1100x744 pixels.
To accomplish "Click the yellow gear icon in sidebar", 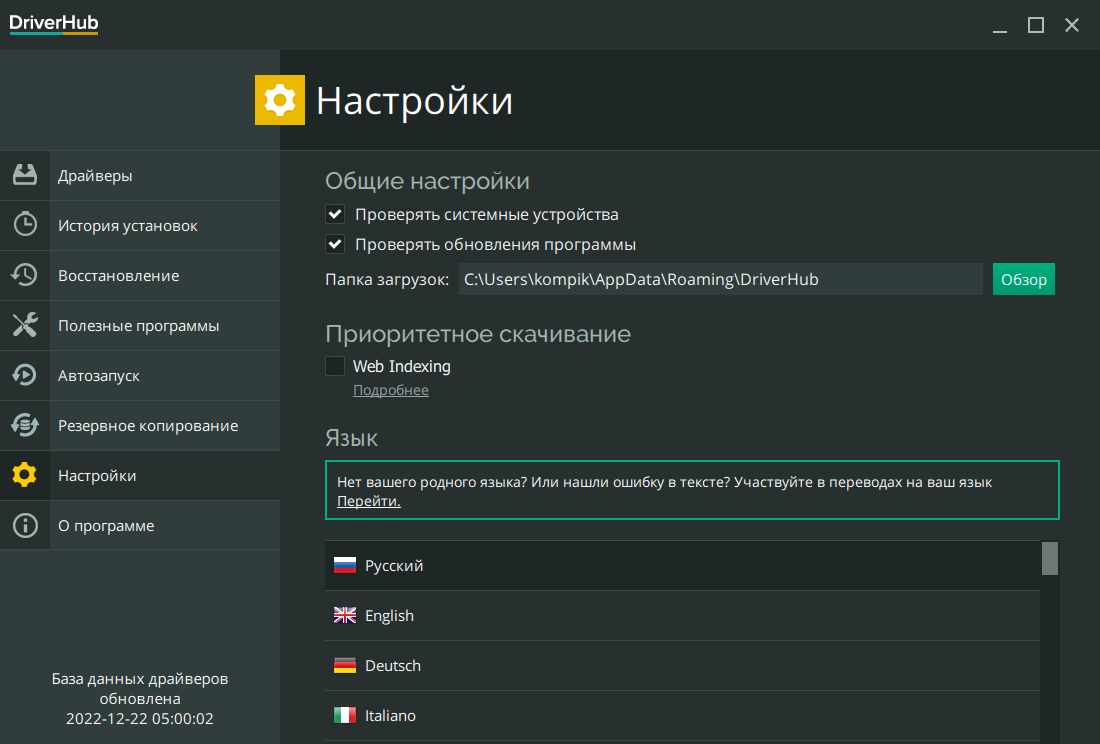I will [x=25, y=475].
